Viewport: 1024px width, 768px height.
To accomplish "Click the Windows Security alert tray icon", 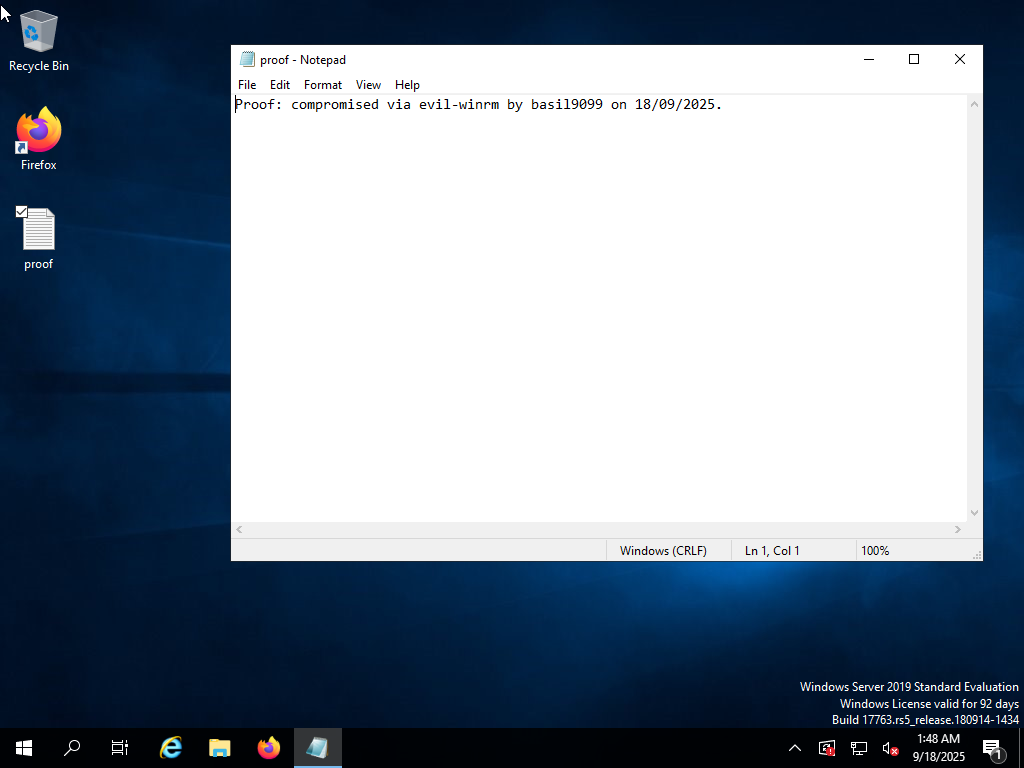I will (826, 747).
